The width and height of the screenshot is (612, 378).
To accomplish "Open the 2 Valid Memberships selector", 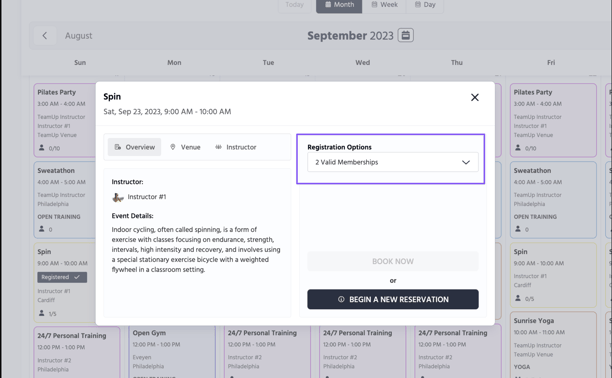I will (393, 162).
